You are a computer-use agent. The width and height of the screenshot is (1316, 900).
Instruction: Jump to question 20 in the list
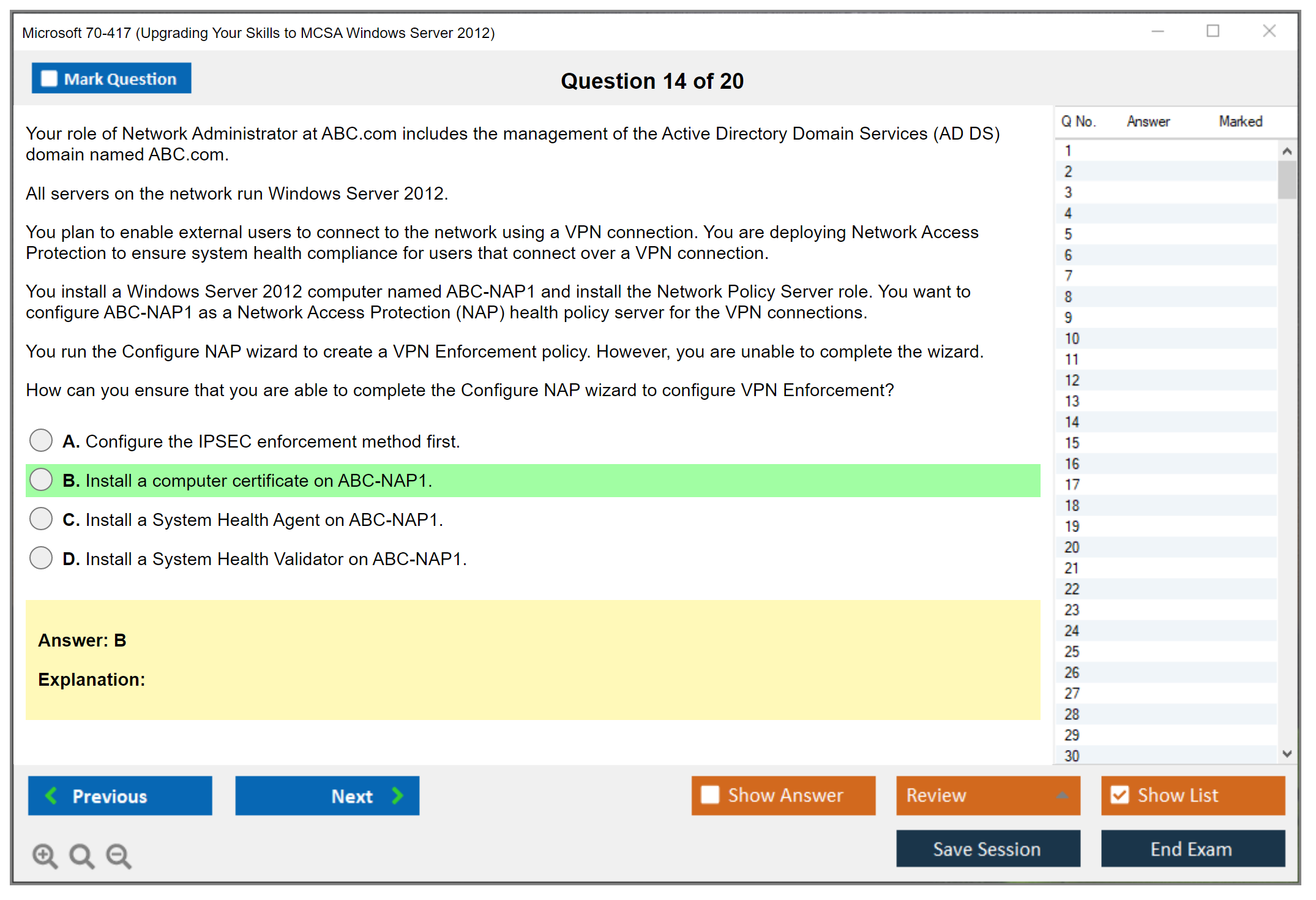tap(1072, 547)
